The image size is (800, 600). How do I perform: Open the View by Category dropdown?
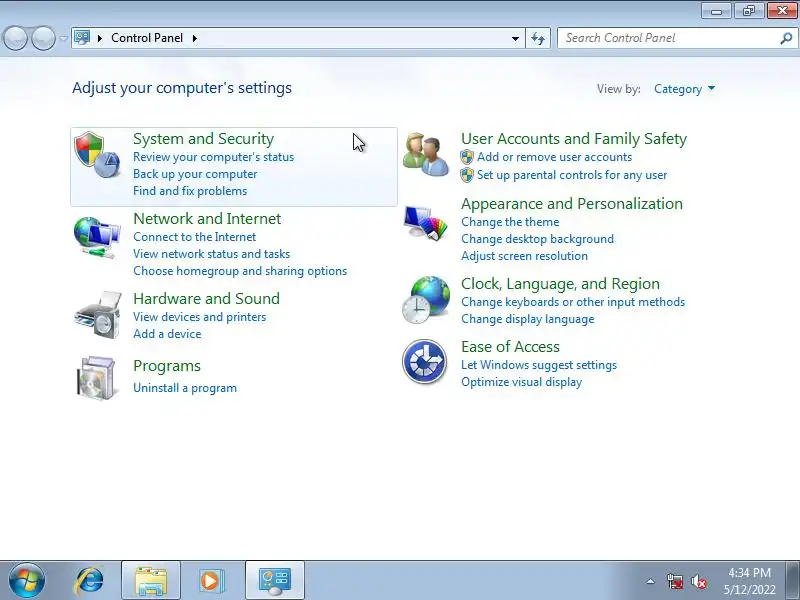[x=685, y=89]
